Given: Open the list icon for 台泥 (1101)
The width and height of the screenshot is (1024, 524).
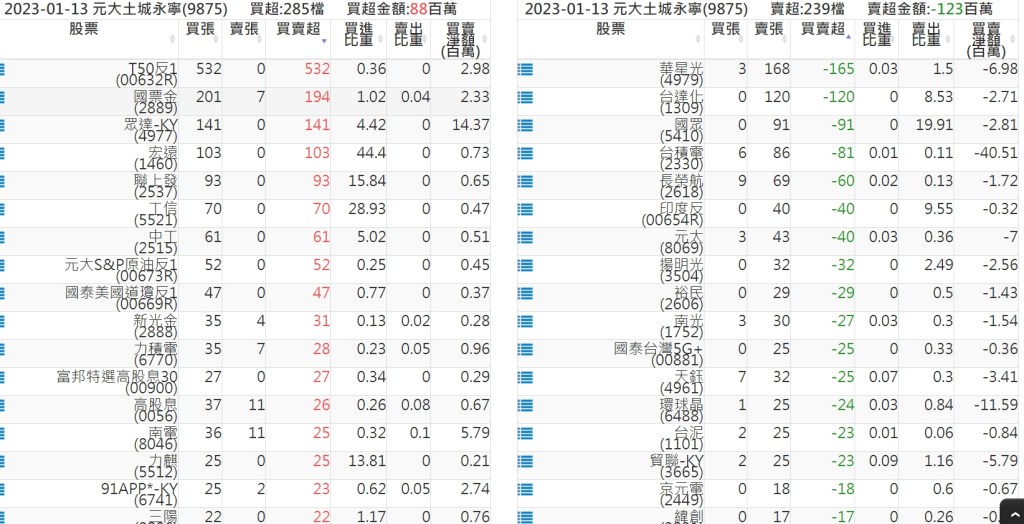Looking at the screenshot, I should 525,434.
